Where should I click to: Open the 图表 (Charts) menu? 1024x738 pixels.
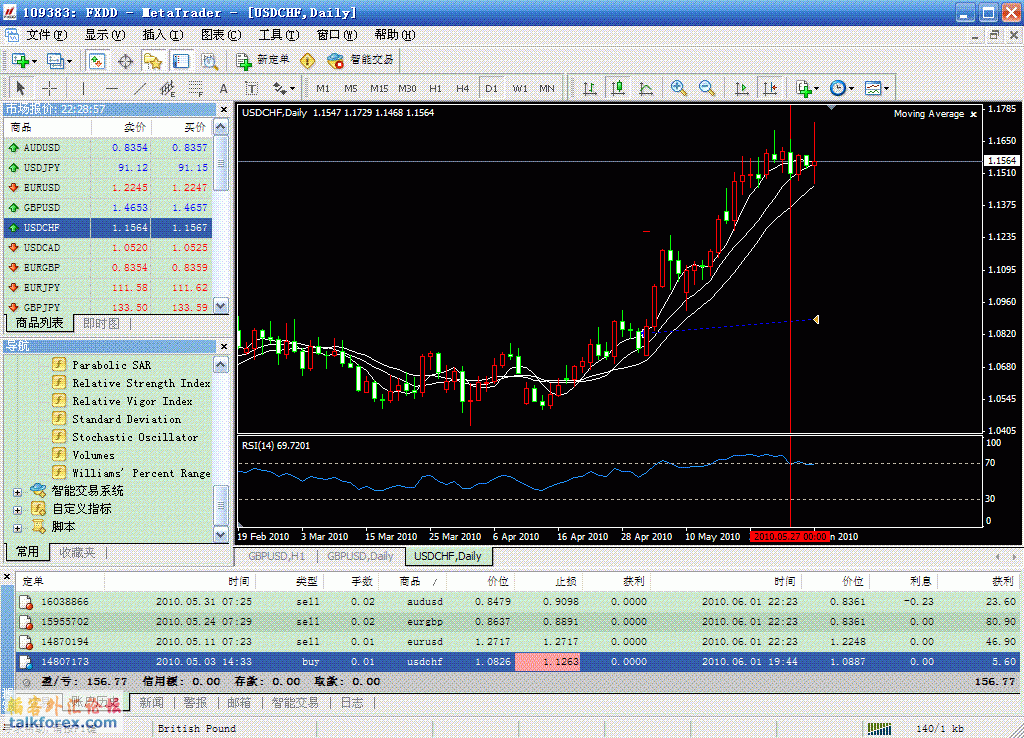point(221,35)
